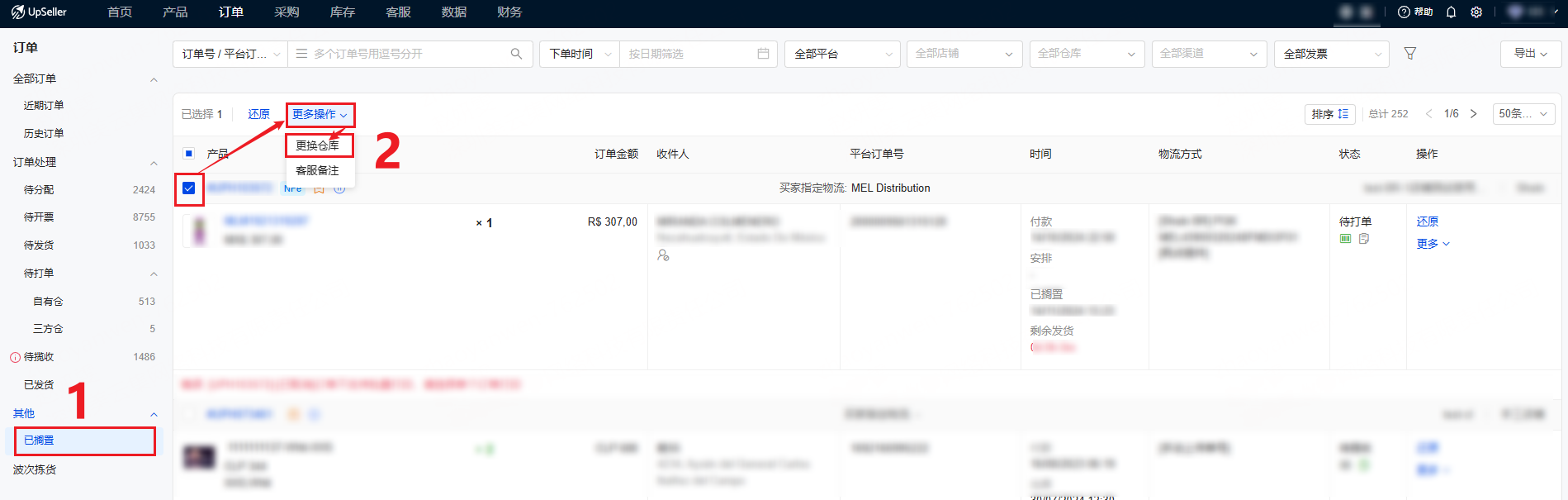Viewport: 1568px width, 500px height.
Task: Choose 客服备注 menu option
Action: (x=318, y=170)
